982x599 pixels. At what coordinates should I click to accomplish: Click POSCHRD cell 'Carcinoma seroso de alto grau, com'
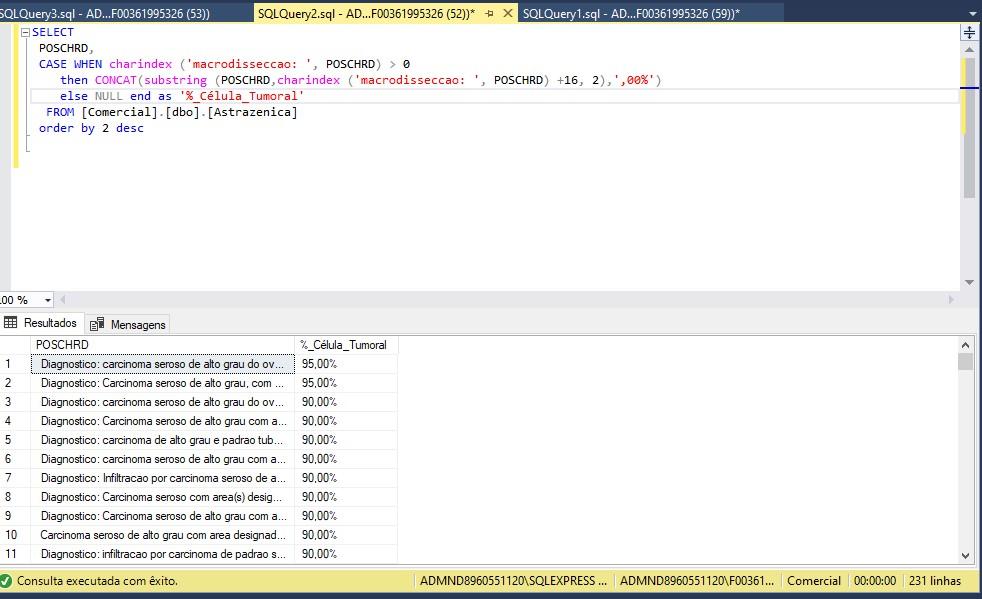tap(162, 383)
